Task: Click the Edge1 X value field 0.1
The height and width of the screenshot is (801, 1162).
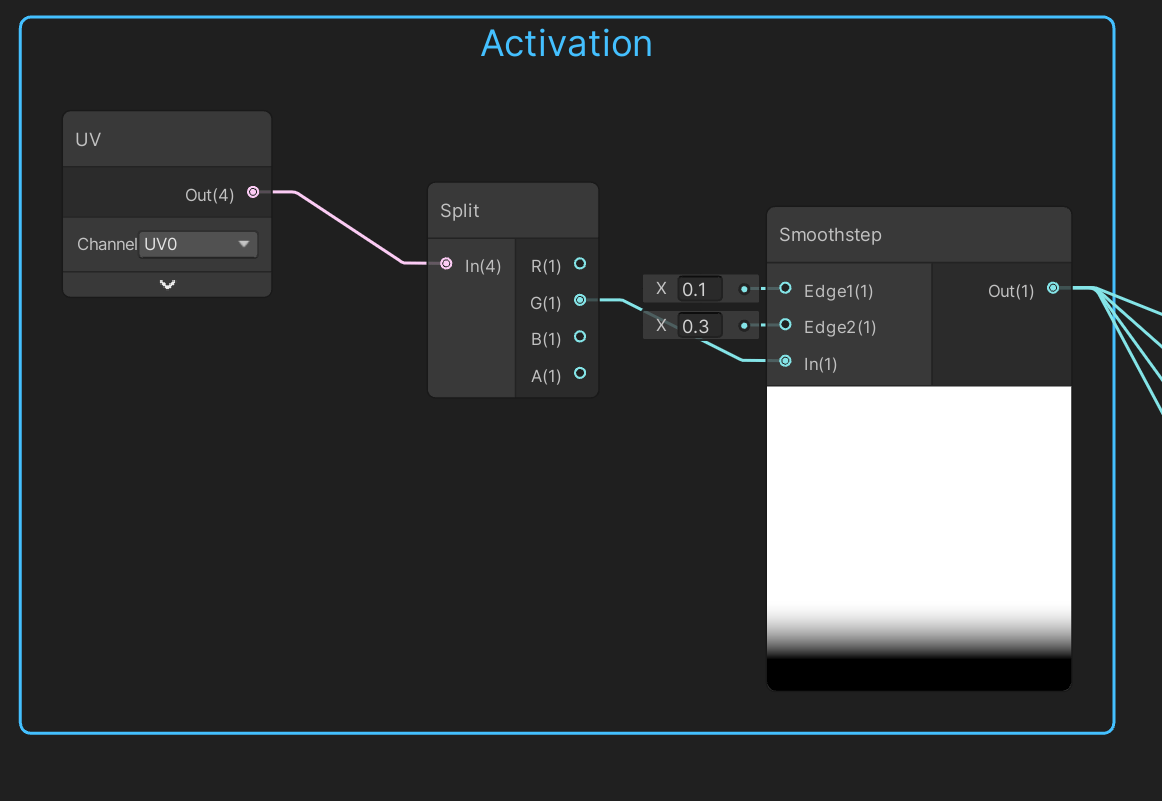Action: click(700, 289)
